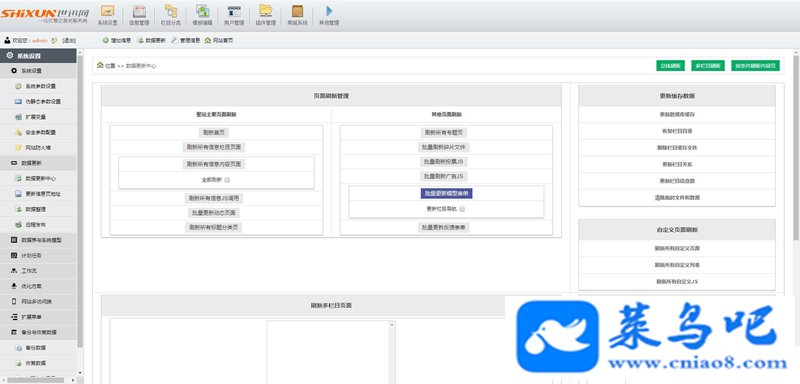Click the 刷新首页 button
This screenshot has width=800, height=384.
click(x=213, y=133)
